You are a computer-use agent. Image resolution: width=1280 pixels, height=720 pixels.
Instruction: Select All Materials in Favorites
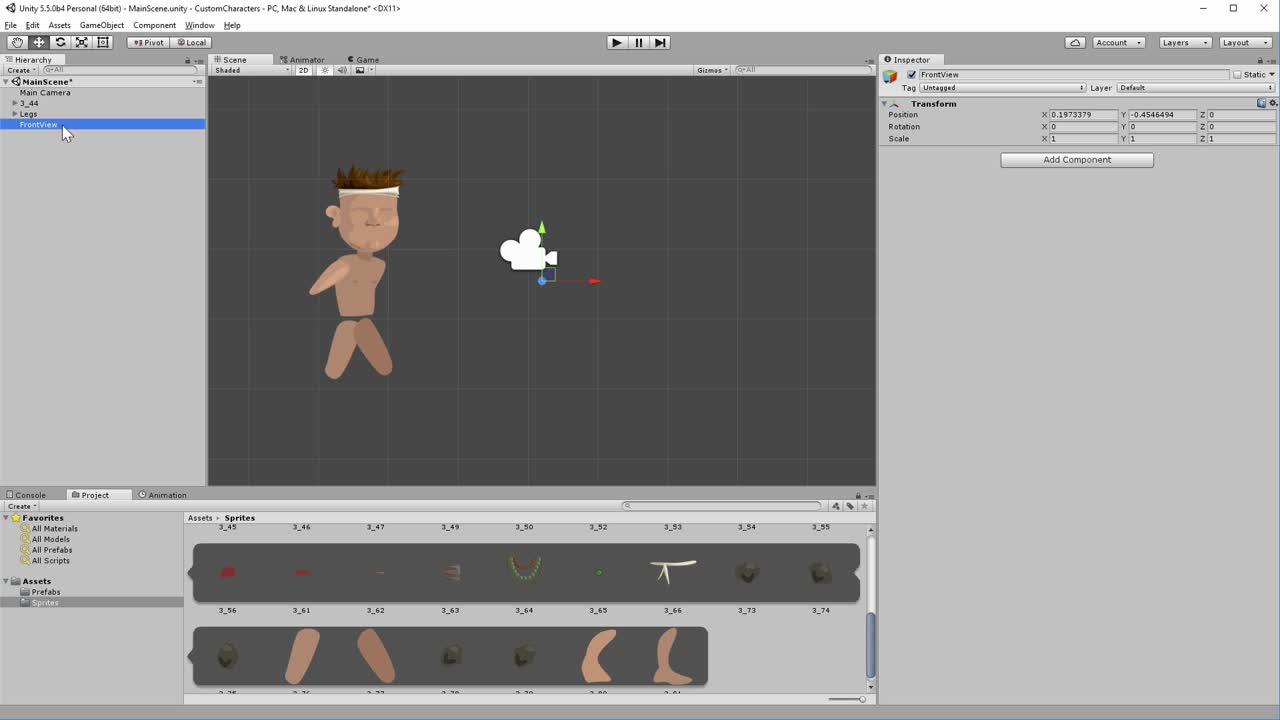(x=54, y=529)
